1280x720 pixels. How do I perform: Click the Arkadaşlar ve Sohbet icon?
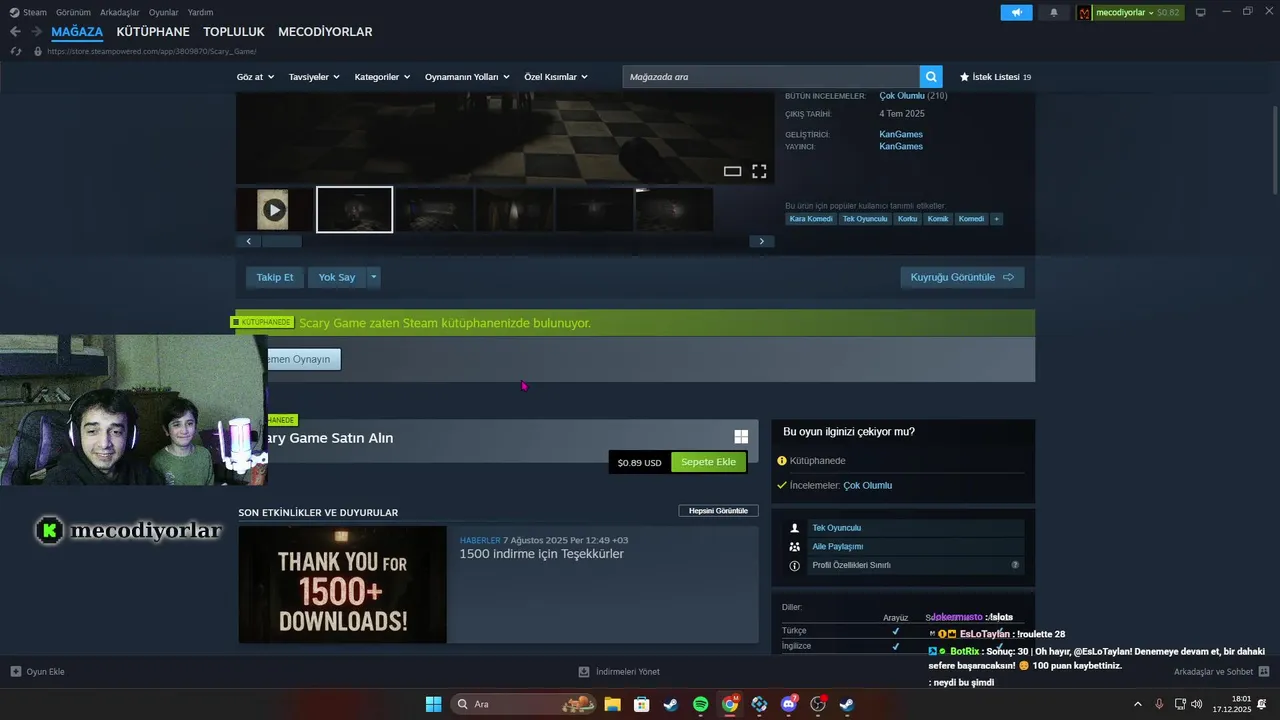[x=1264, y=671]
